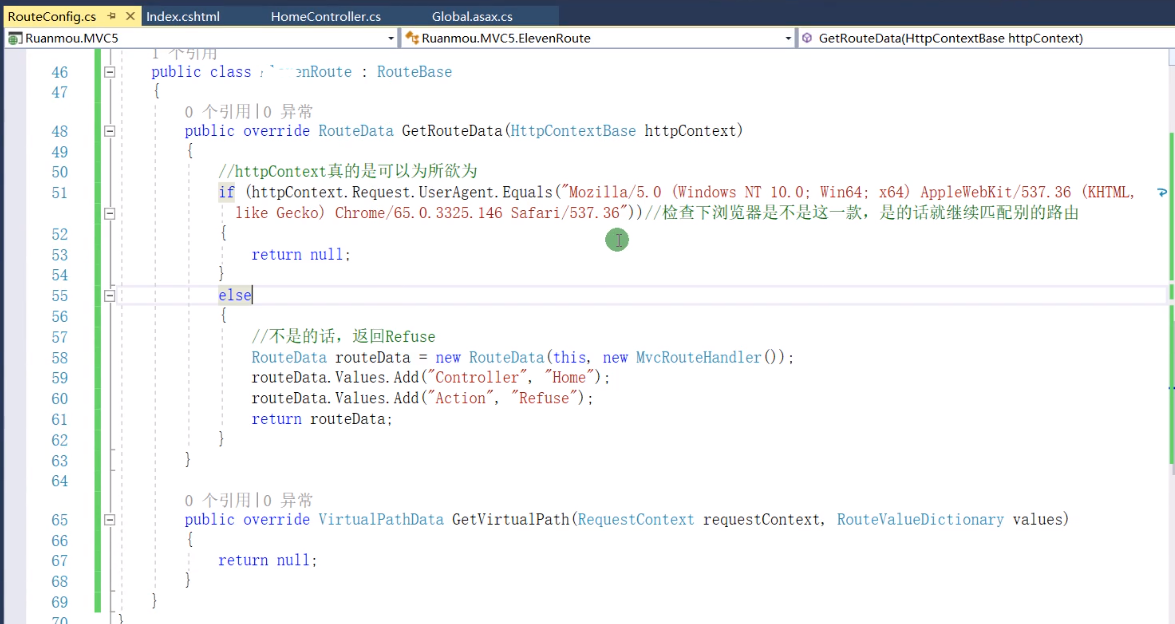The width and height of the screenshot is (1175, 624).
Task: Click 'routeData' variable declaration on line 58
Action: pos(372,357)
